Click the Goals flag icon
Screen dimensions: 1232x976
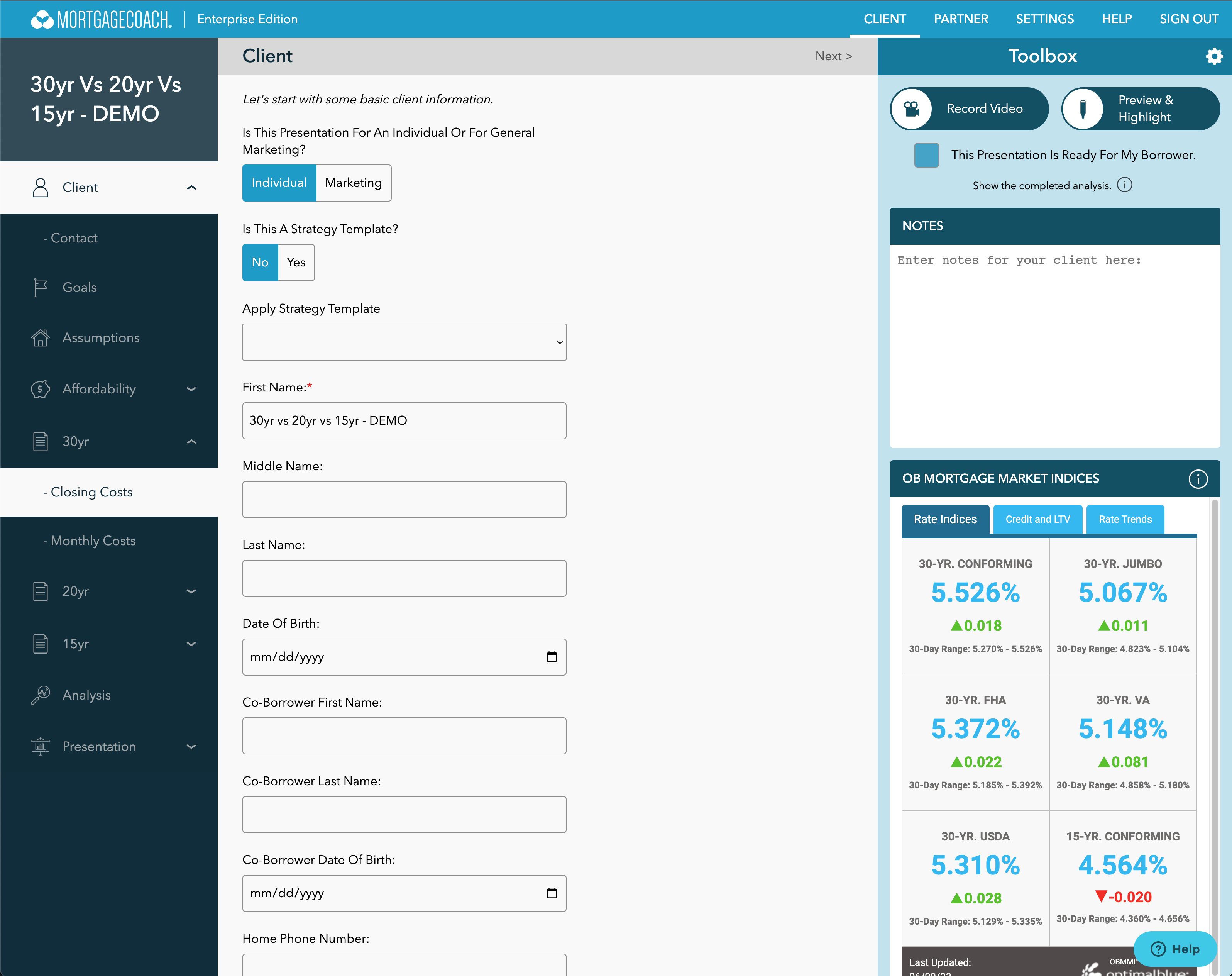click(x=40, y=287)
